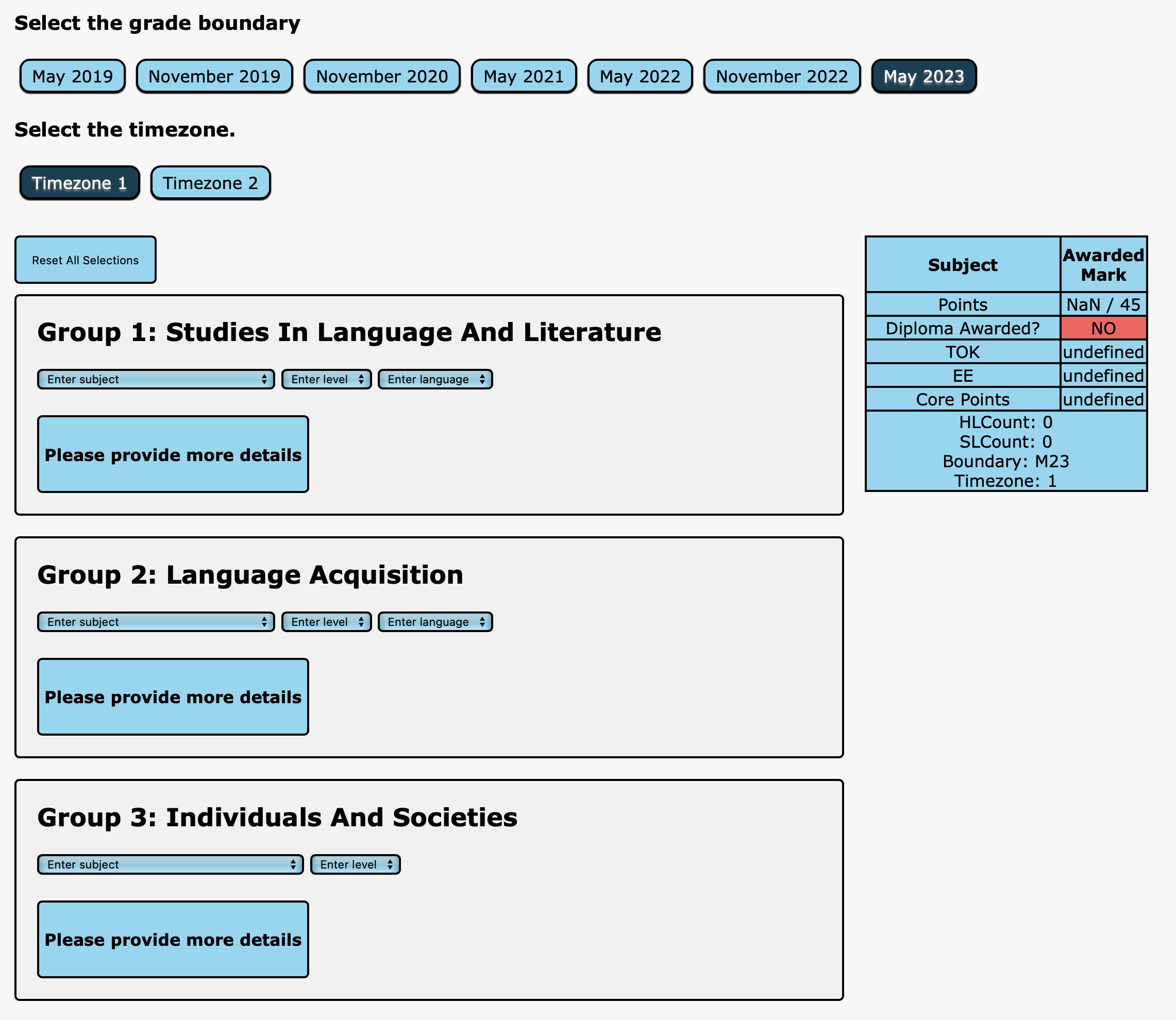1176x1020 pixels.
Task: Click Please provide more details in Group 1
Action: click(x=173, y=454)
